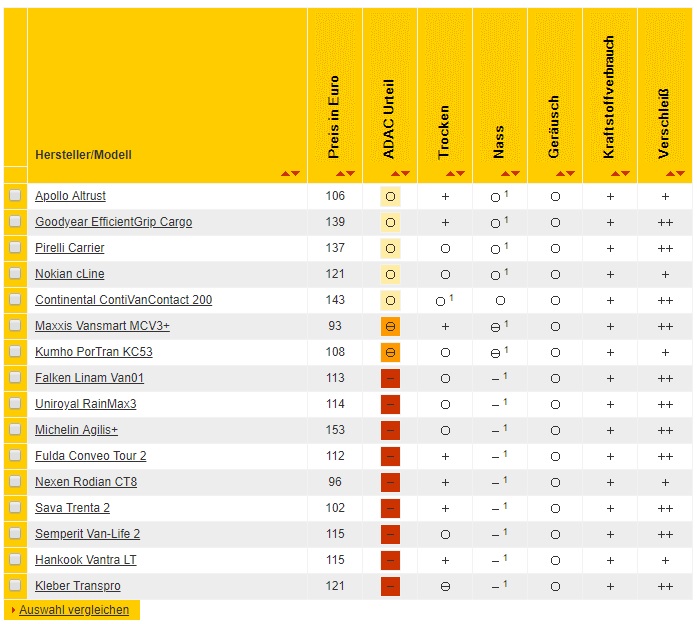Tick the Falken Linam Van01 checkbox
697x624 pixels.
click(15, 377)
